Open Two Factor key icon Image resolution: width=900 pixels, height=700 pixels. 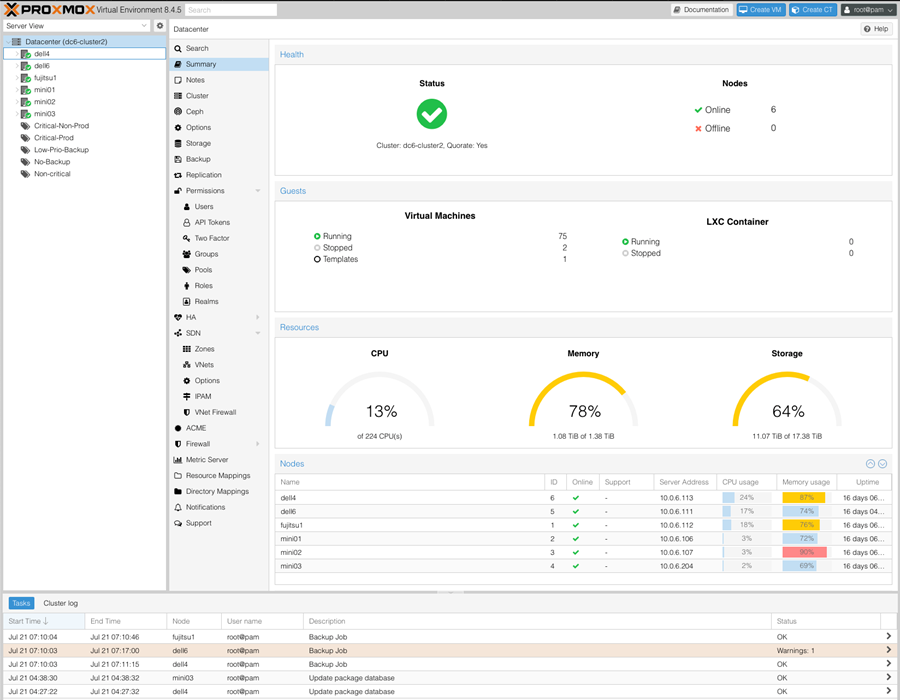(187, 238)
